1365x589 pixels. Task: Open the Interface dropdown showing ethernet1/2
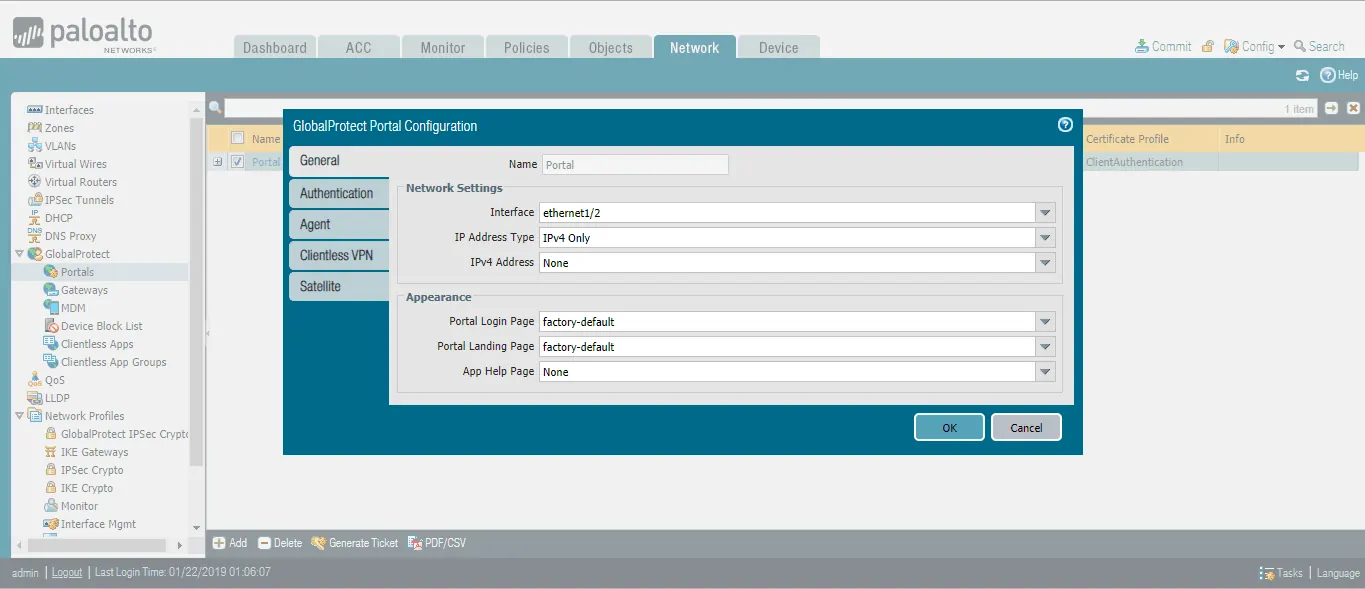(1045, 212)
